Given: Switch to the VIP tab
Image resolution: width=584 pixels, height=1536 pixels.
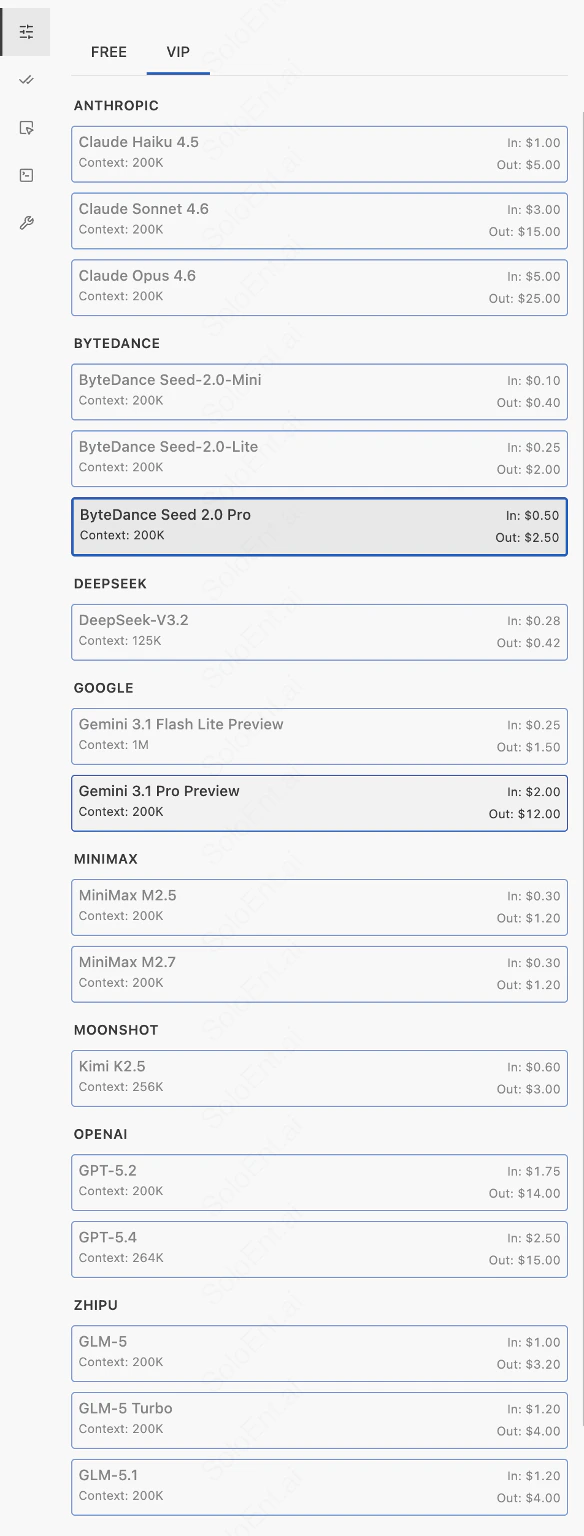Looking at the screenshot, I should tap(177, 52).
